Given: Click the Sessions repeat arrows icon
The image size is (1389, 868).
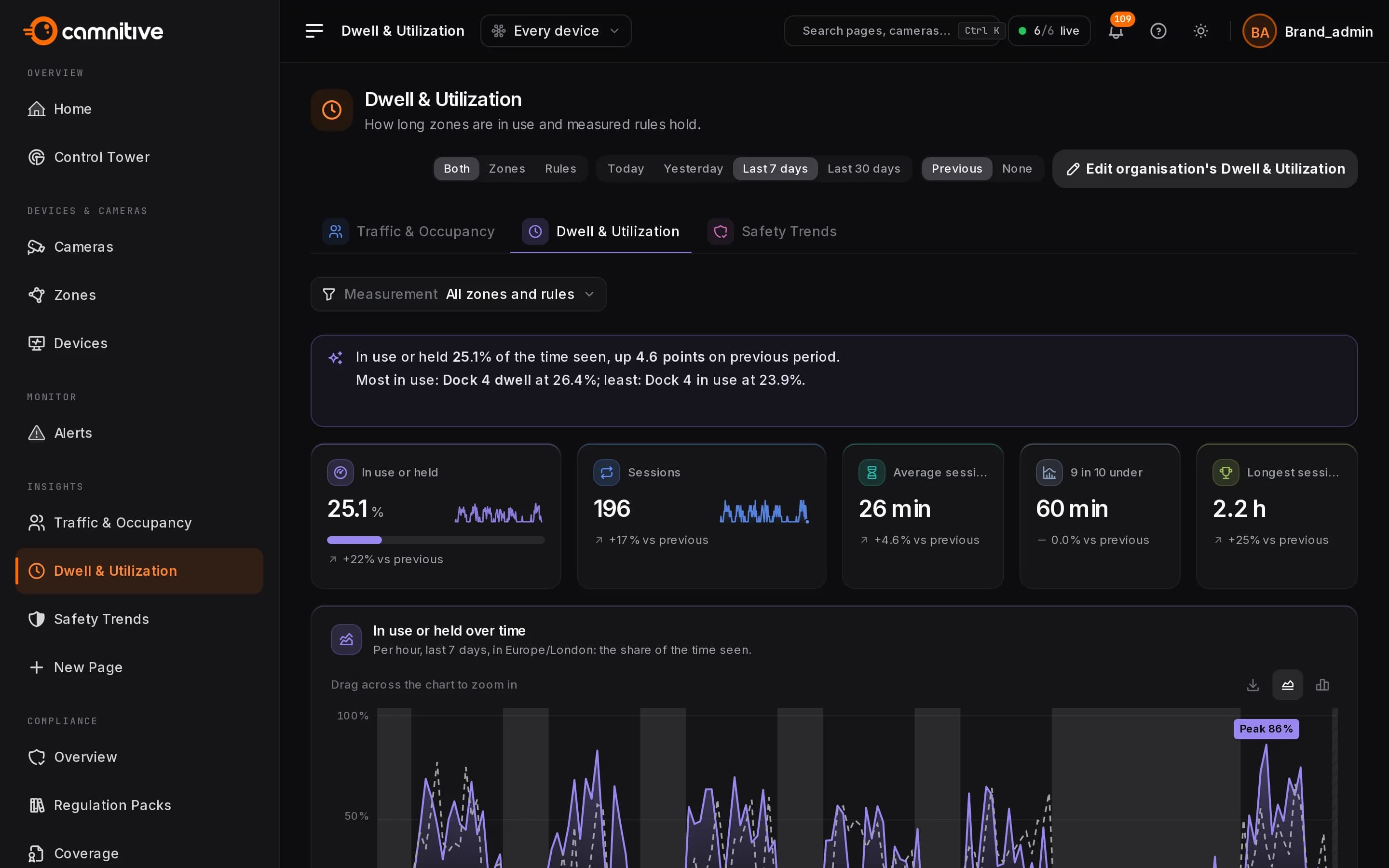Looking at the screenshot, I should tap(606, 473).
